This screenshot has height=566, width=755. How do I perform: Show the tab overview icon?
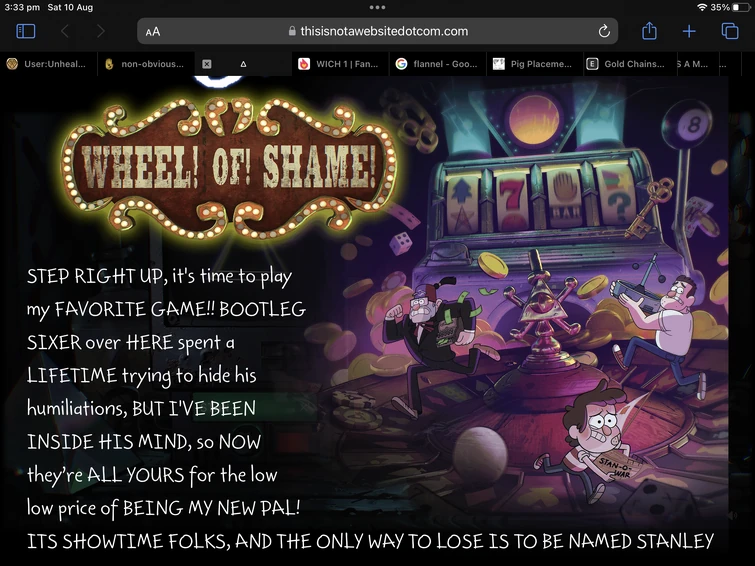click(x=730, y=31)
